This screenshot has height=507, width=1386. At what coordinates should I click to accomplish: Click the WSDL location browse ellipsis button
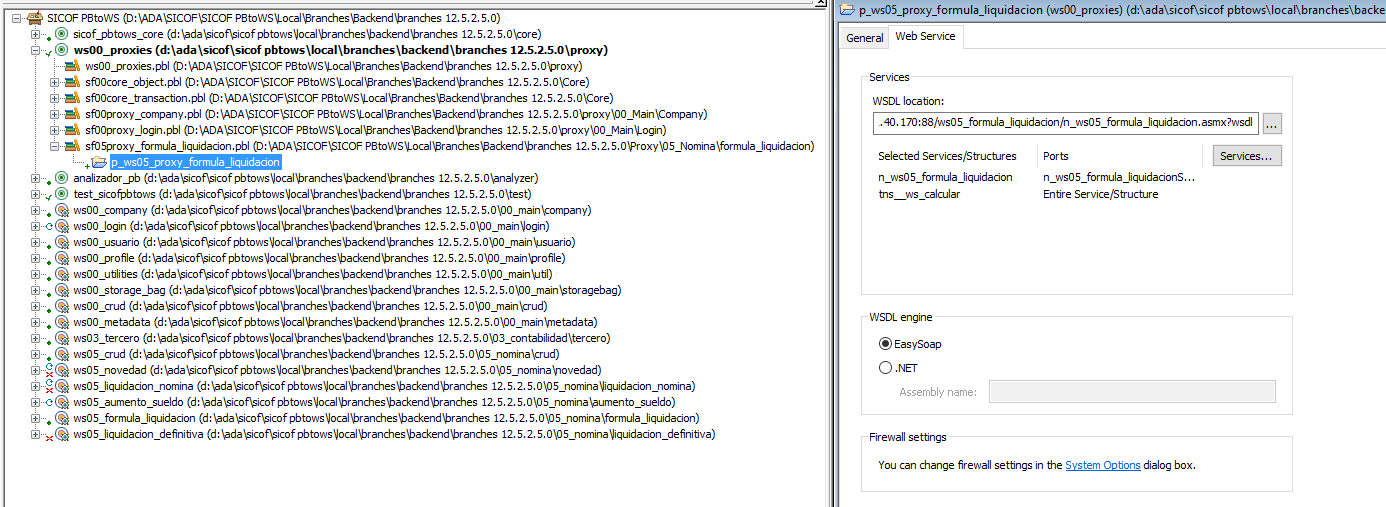(x=1271, y=124)
